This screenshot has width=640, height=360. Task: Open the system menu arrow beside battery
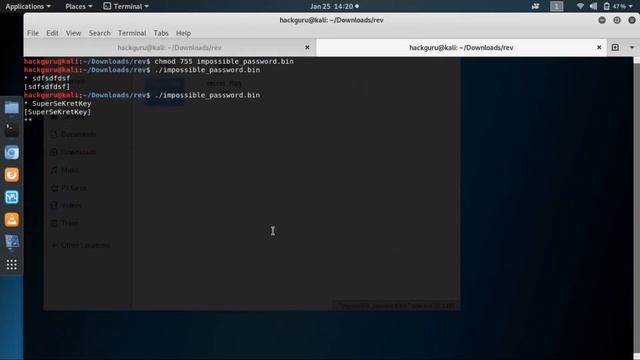(x=632, y=6)
